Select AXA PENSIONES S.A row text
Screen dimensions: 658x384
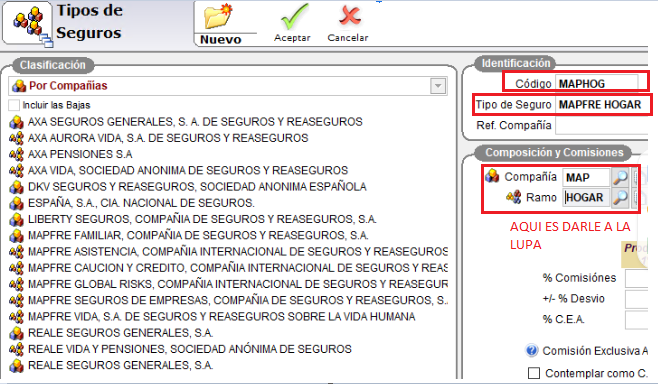80,154
